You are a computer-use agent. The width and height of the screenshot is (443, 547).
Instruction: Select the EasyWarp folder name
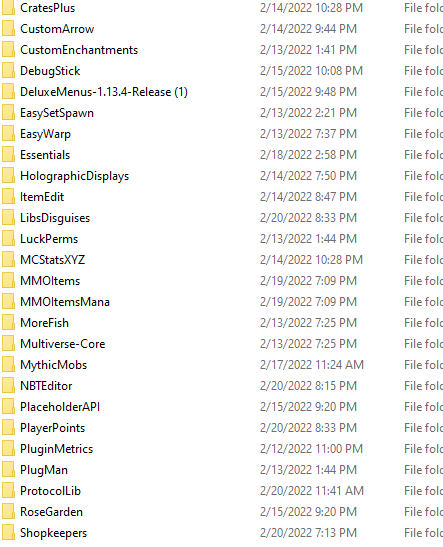tap(45, 134)
